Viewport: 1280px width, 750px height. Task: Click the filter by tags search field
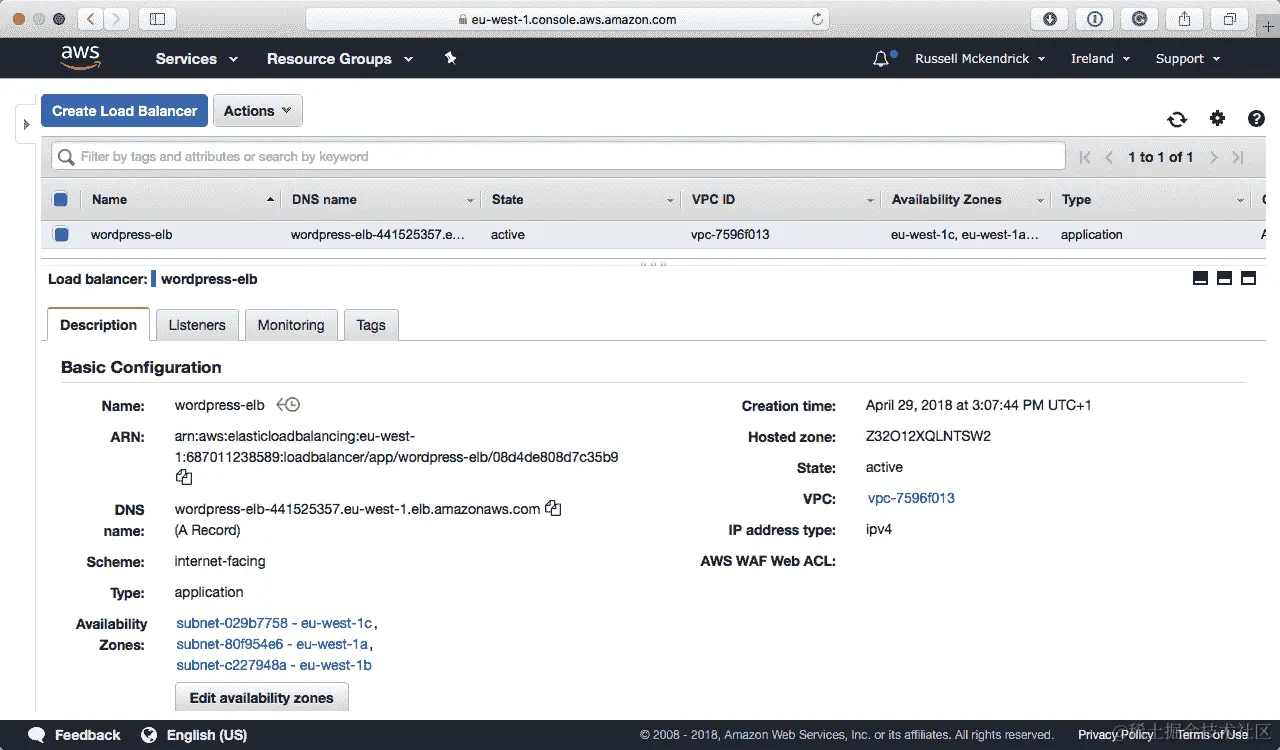[x=558, y=157]
